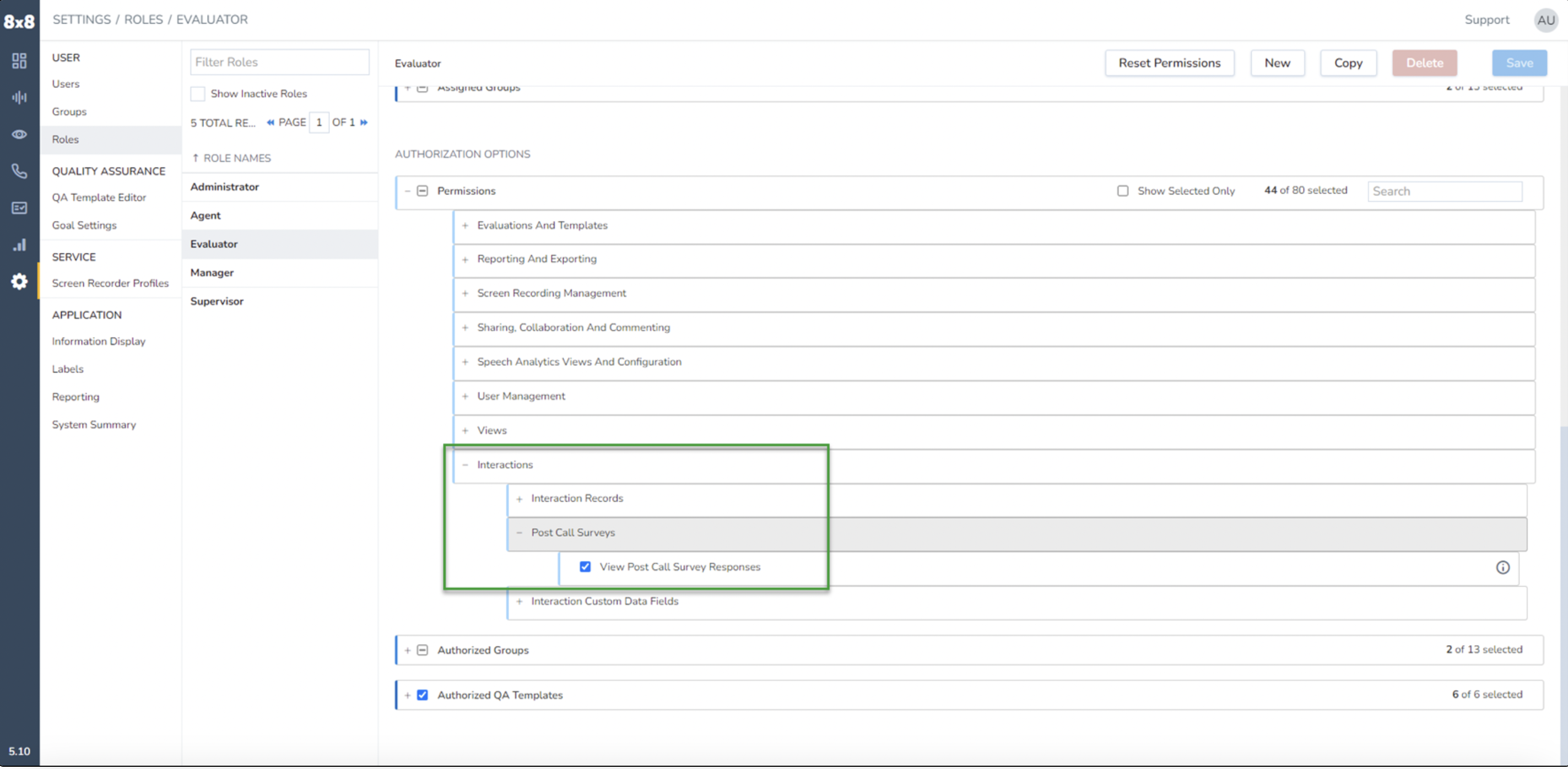The height and width of the screenshot is (769, 1568).
Task: Open the Support link
Action: coord(1486,20)
